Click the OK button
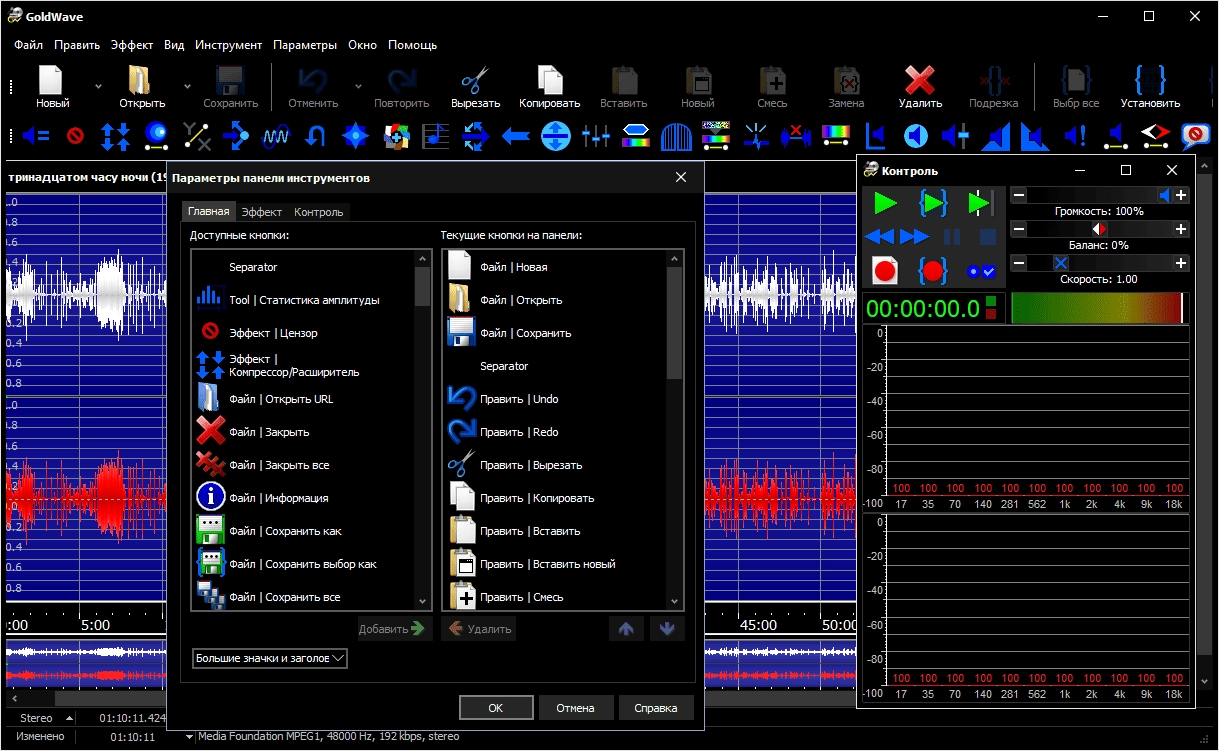The width and height of the screenshot is (1219, 751). pos(496,707)
